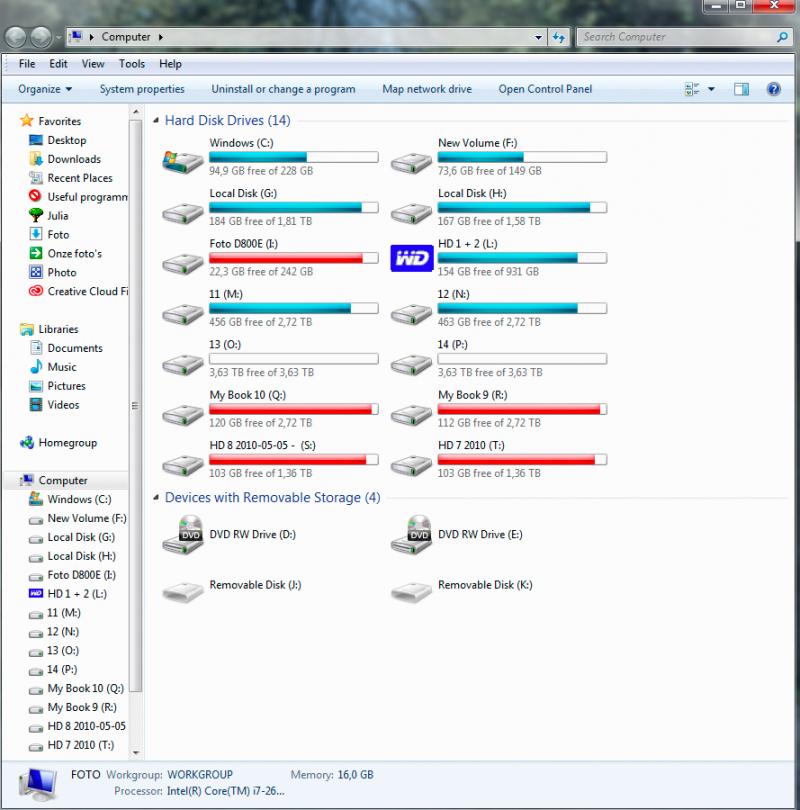Image resolution: width=800 pixels, height=810 pixels.
Task: Open the address bar history dropdown
Action: click(538, 37)
